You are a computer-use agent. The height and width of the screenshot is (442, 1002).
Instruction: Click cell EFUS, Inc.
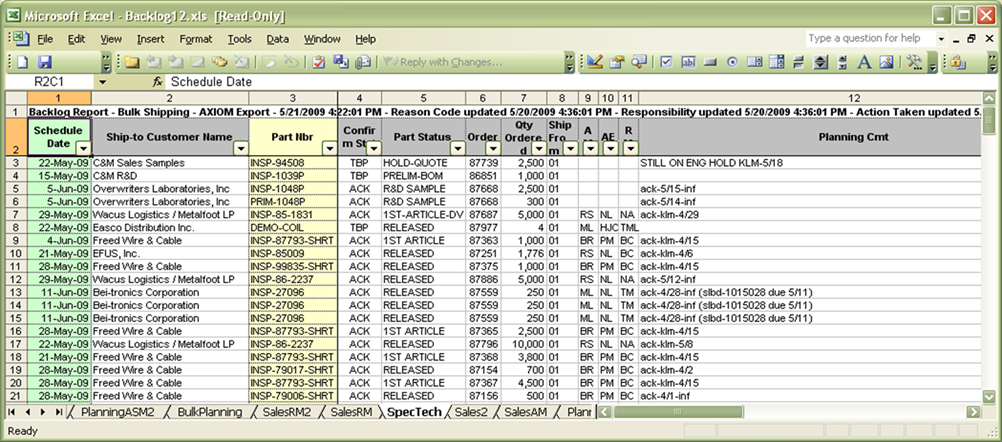pos(170,254)
